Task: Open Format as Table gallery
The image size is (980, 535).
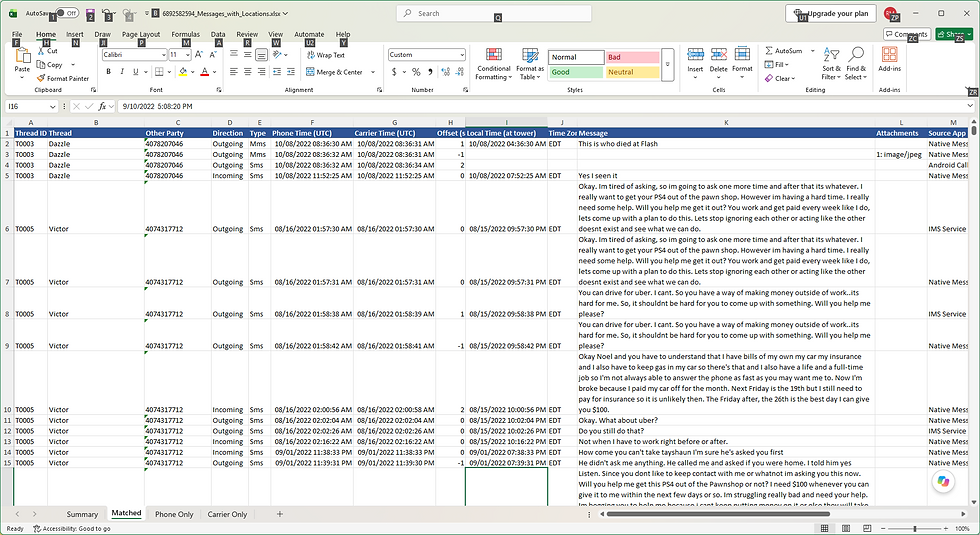Action: 530,64
